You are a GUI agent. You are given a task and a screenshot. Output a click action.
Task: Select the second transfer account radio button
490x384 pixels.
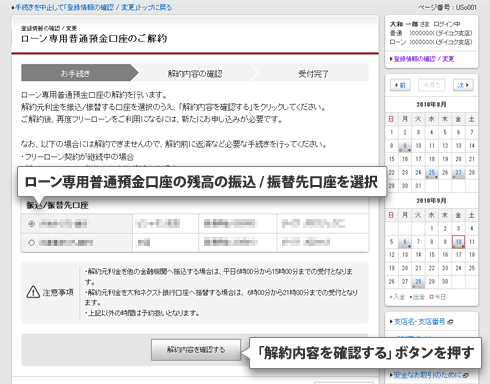point(32,243)
